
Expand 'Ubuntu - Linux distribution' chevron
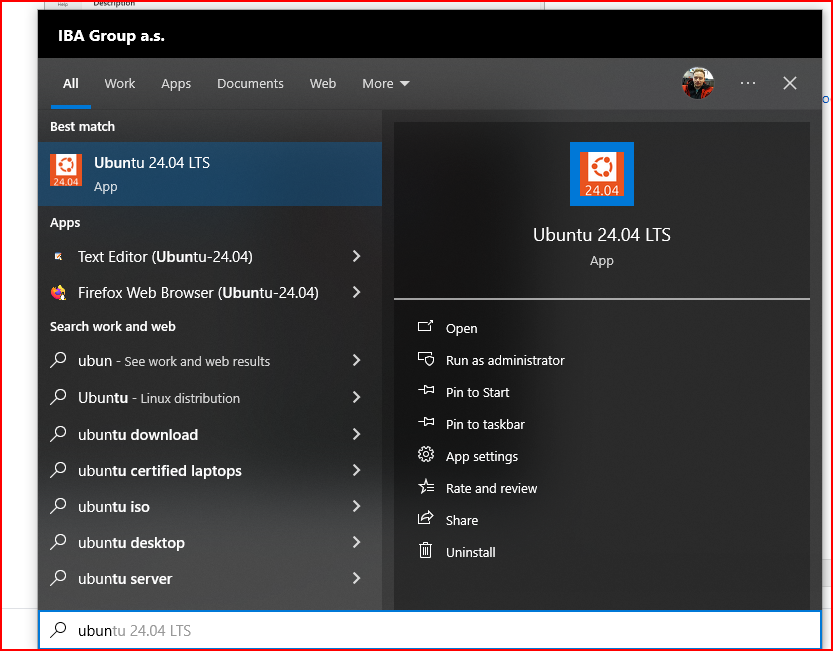356,397
